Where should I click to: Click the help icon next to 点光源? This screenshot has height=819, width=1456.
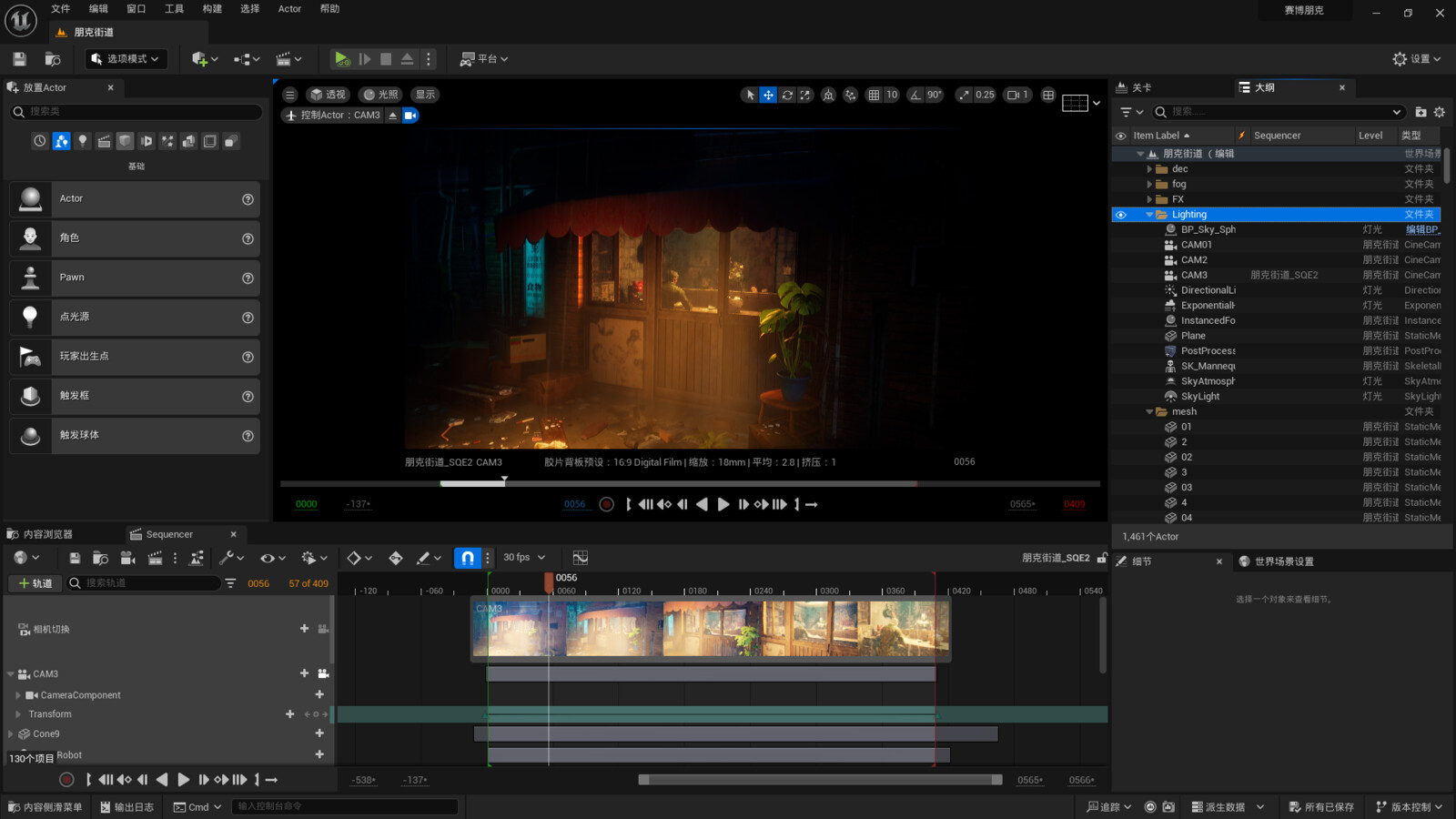tap(248, 318)
